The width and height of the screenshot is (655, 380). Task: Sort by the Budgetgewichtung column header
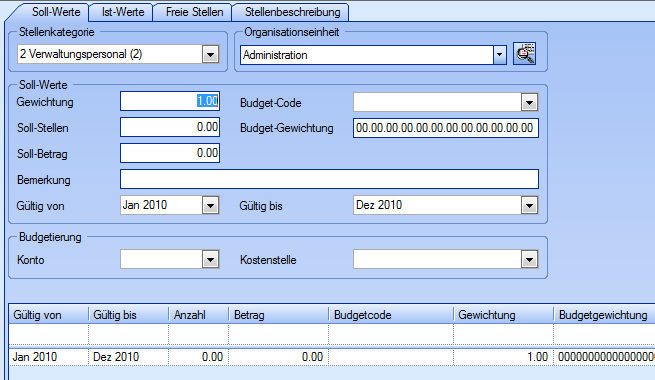click(x=604, y=314)
